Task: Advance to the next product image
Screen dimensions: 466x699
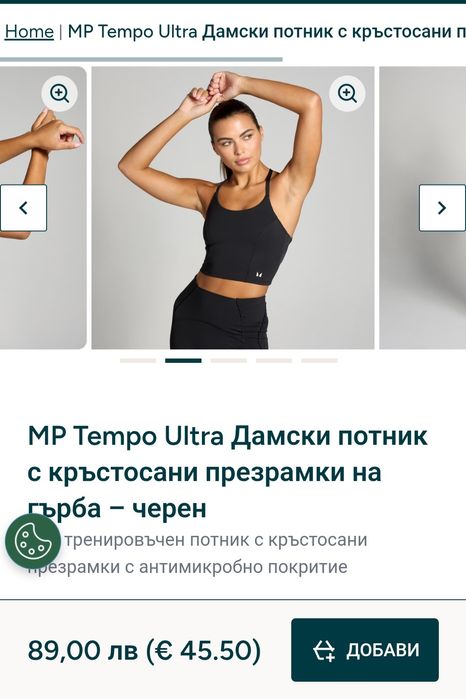Action: (442, 208)
